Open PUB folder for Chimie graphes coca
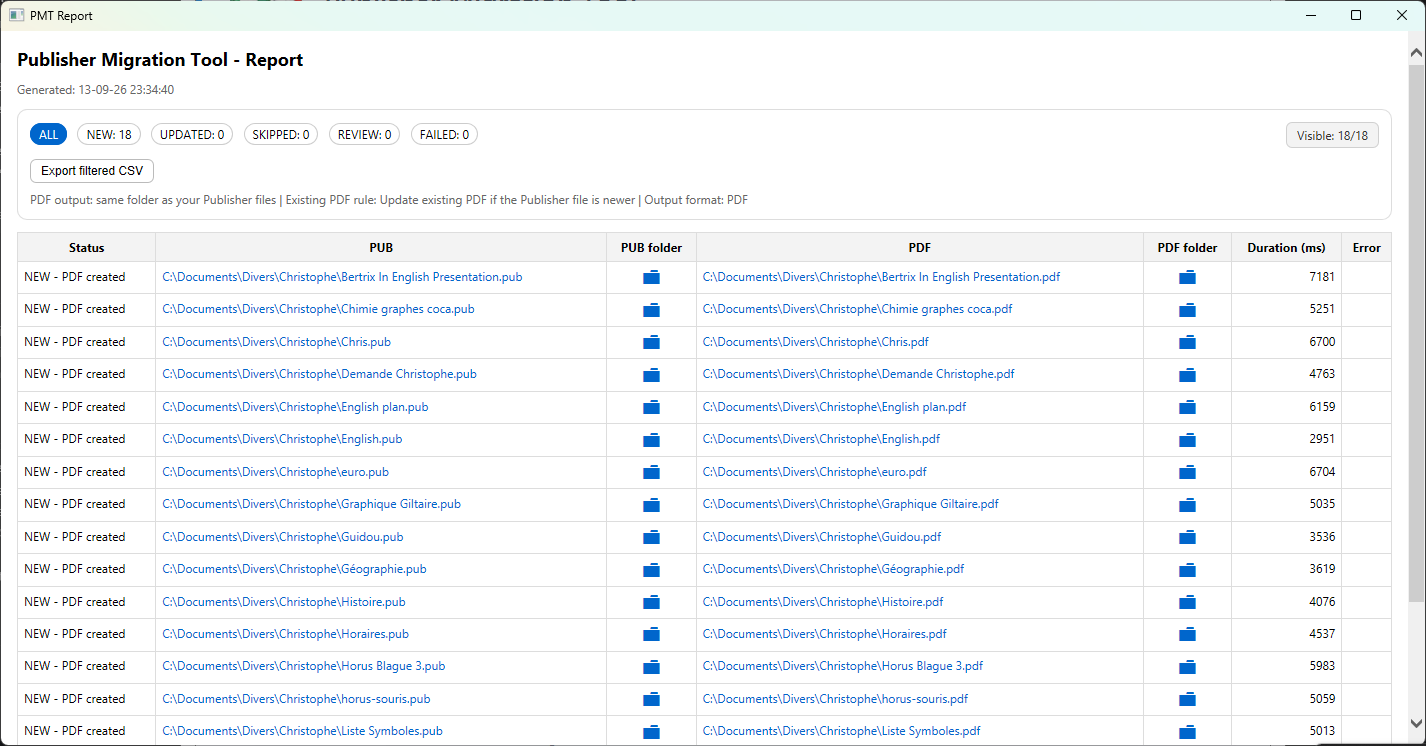Image resolution: width=1426 pixels, height=746 pixels. point(651,310)
